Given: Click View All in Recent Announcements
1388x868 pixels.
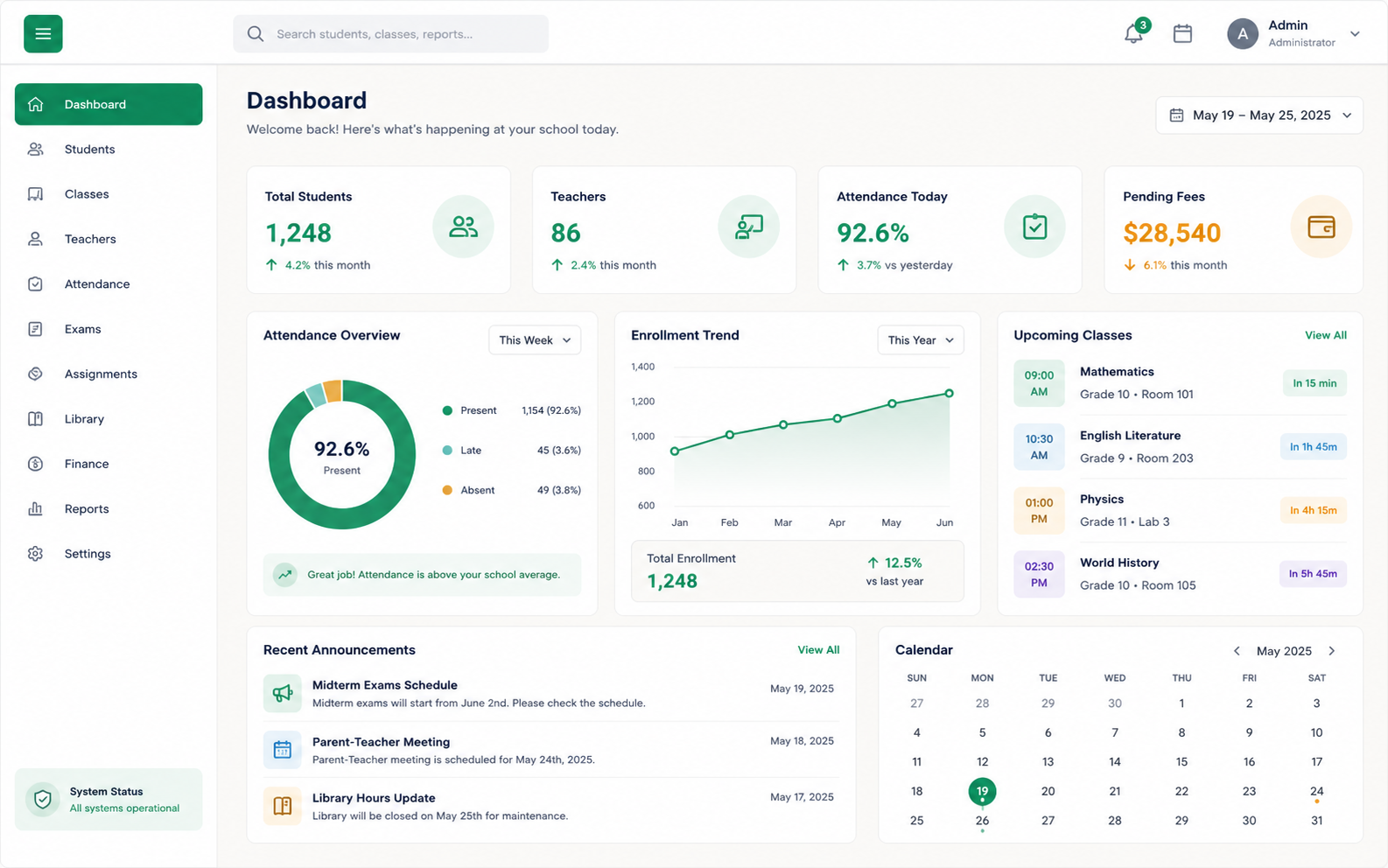Looking at the screenshot, I should pyautogui.click(x=818, y=650).
